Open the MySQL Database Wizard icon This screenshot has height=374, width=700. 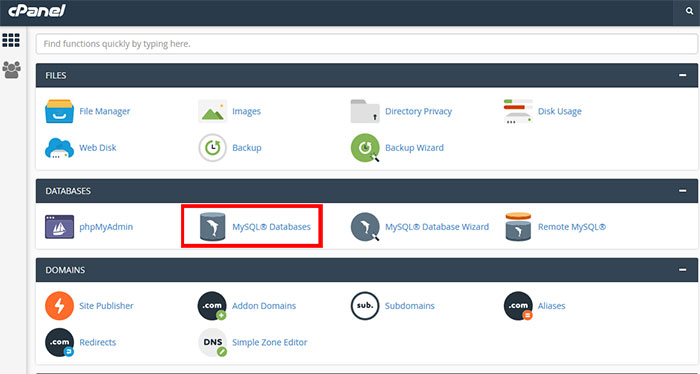pos(365,227)
